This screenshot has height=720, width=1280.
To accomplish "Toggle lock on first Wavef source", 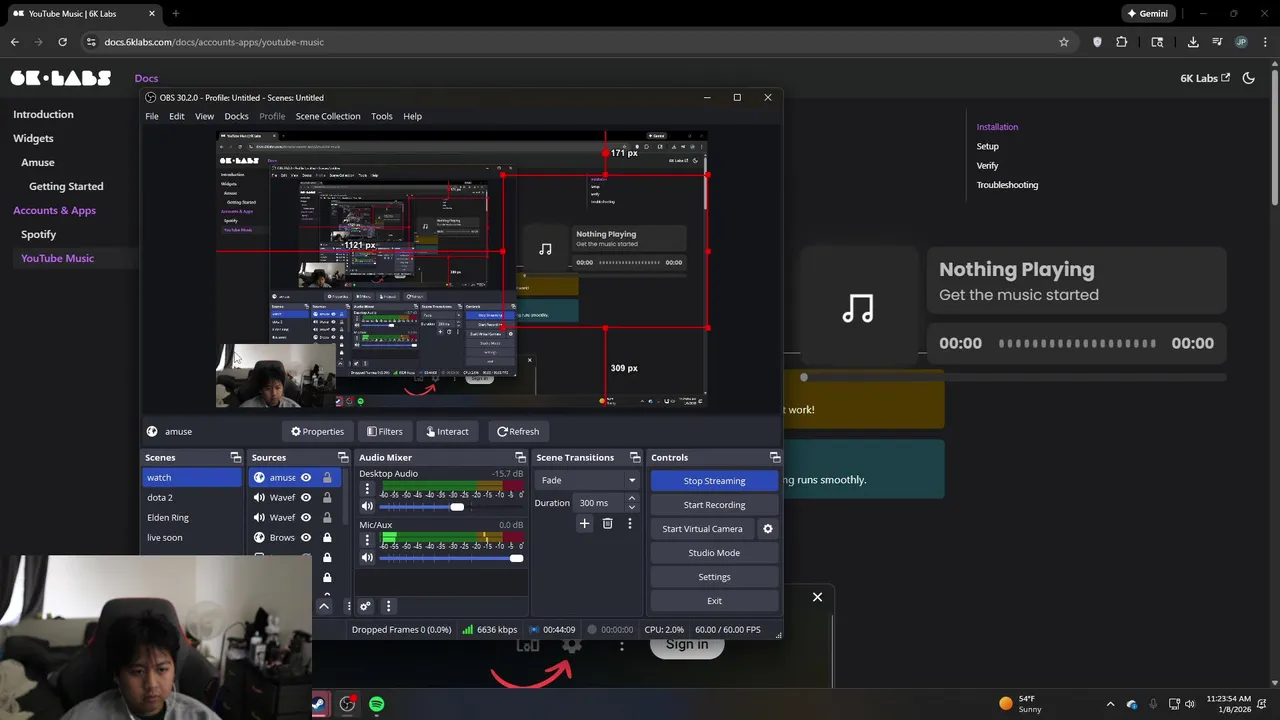I will point(327,497).
